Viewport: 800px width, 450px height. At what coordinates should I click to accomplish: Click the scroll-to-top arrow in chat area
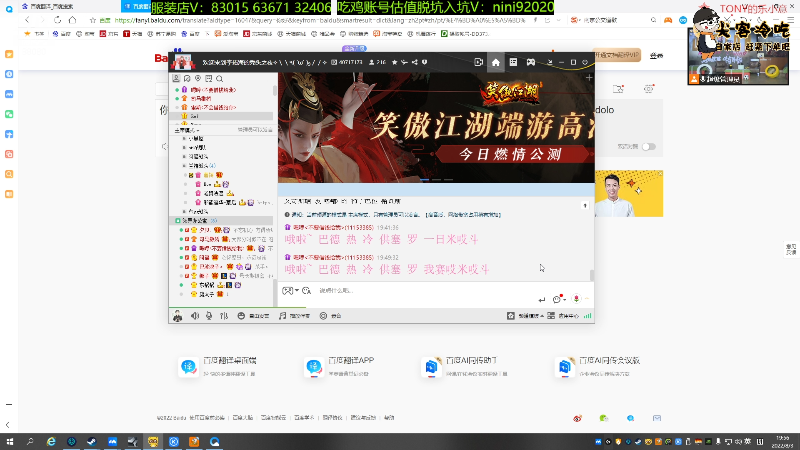pyautogui.click(x=585, y=206)
